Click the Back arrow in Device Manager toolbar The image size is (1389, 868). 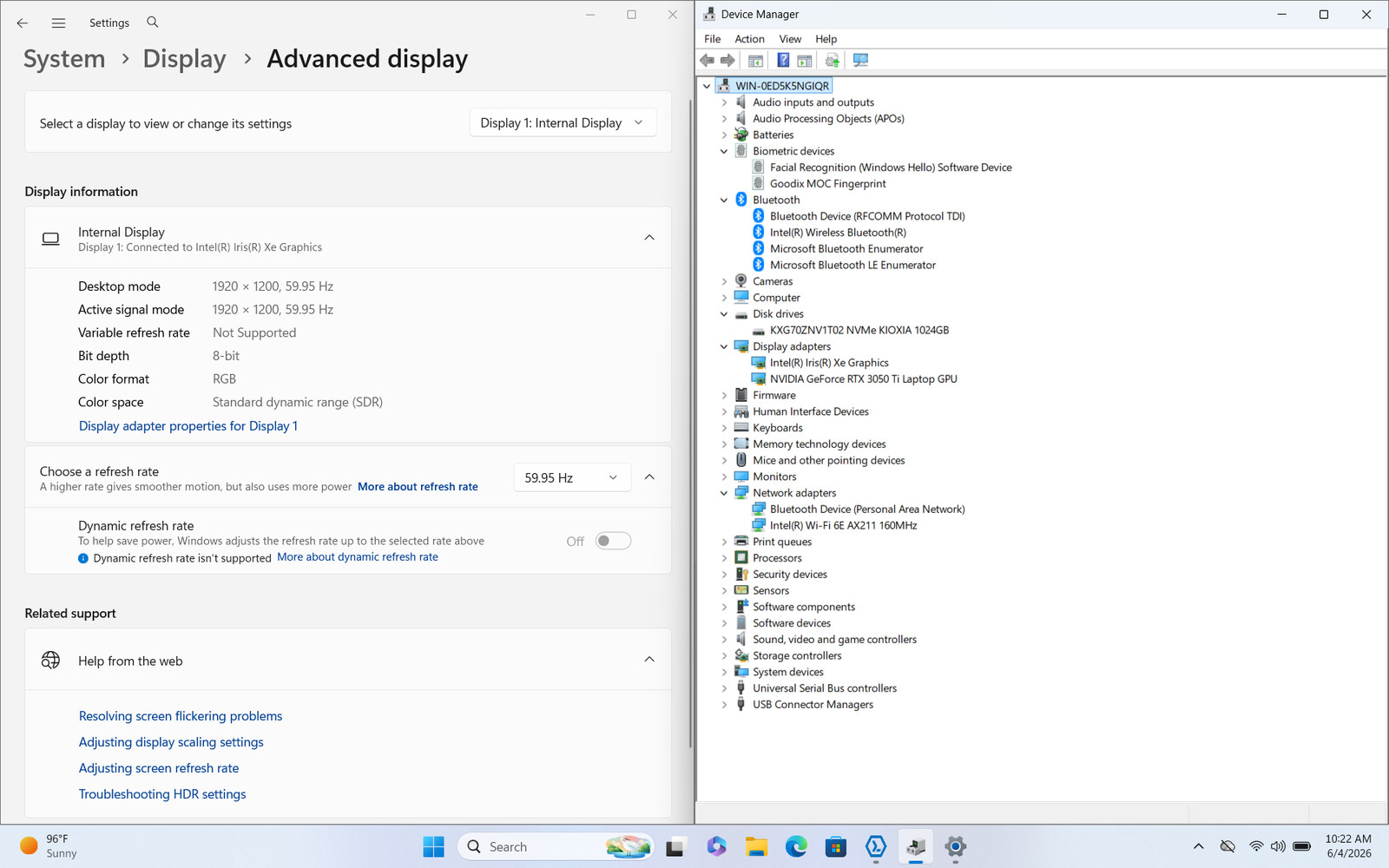click(708, 60)
